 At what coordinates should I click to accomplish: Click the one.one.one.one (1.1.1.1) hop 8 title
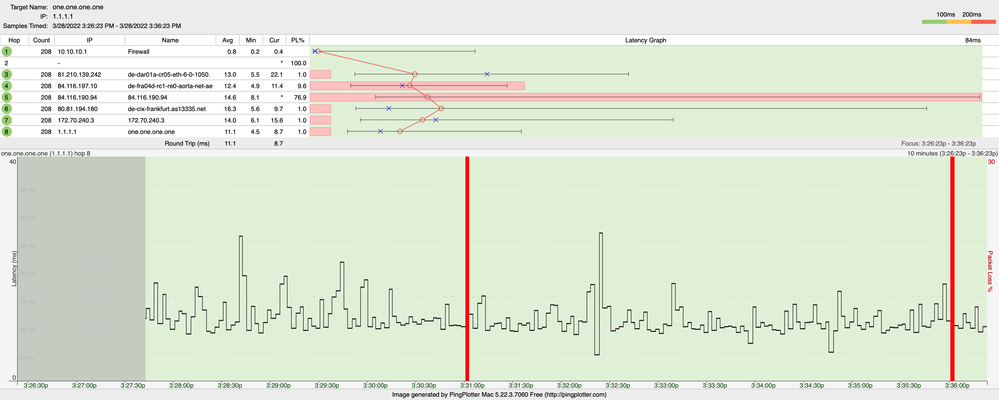click(45, 154)
